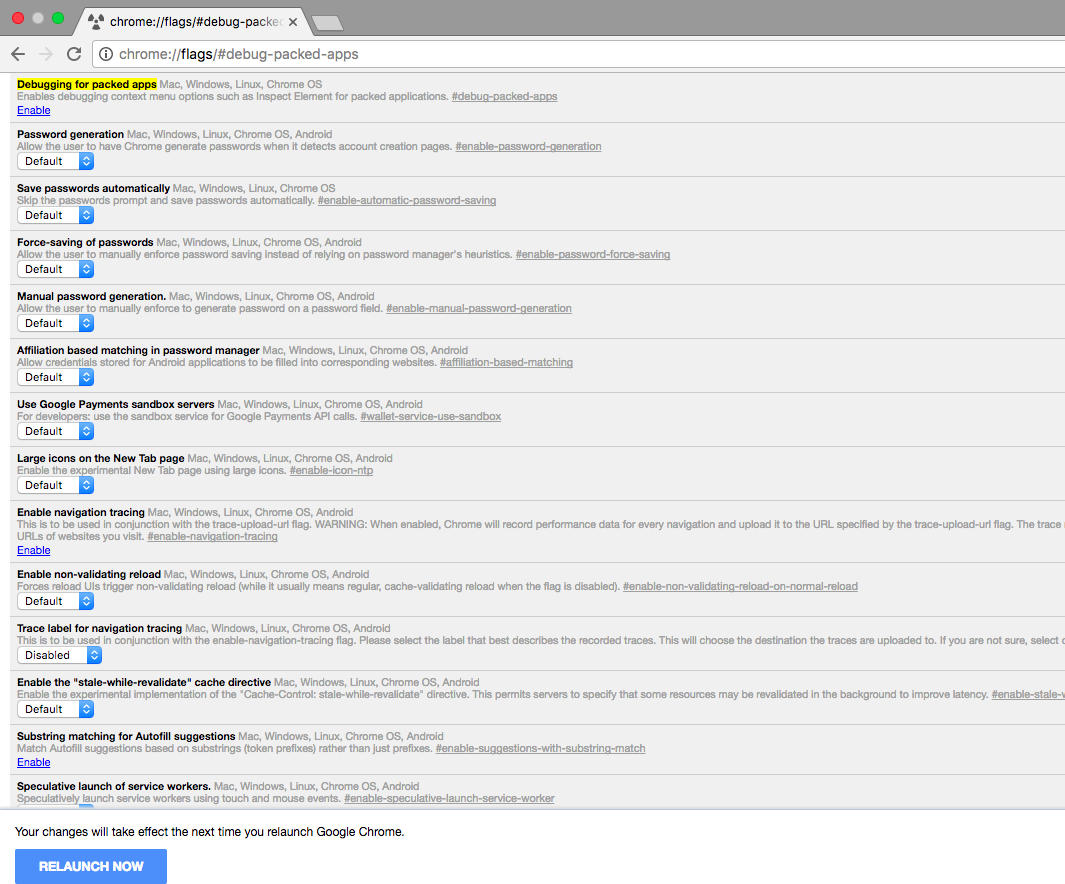The width and height of the screenshot is (1065, 884).
Task: Enable Debugging for packed apps
Action: pyautogui.click(x=33, y=110)
